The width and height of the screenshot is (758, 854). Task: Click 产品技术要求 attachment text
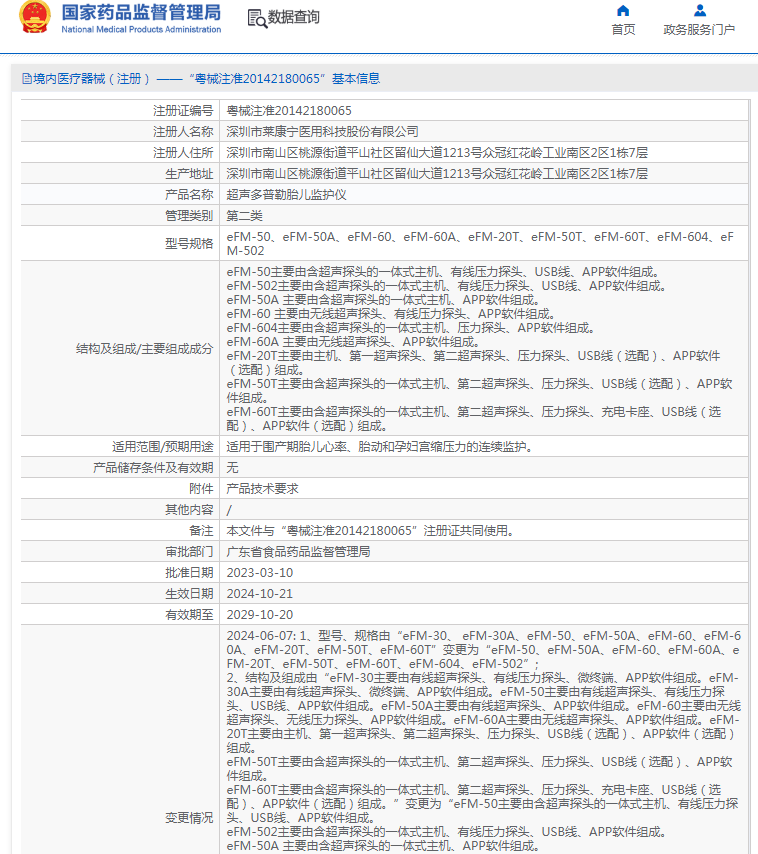(262, 489)
